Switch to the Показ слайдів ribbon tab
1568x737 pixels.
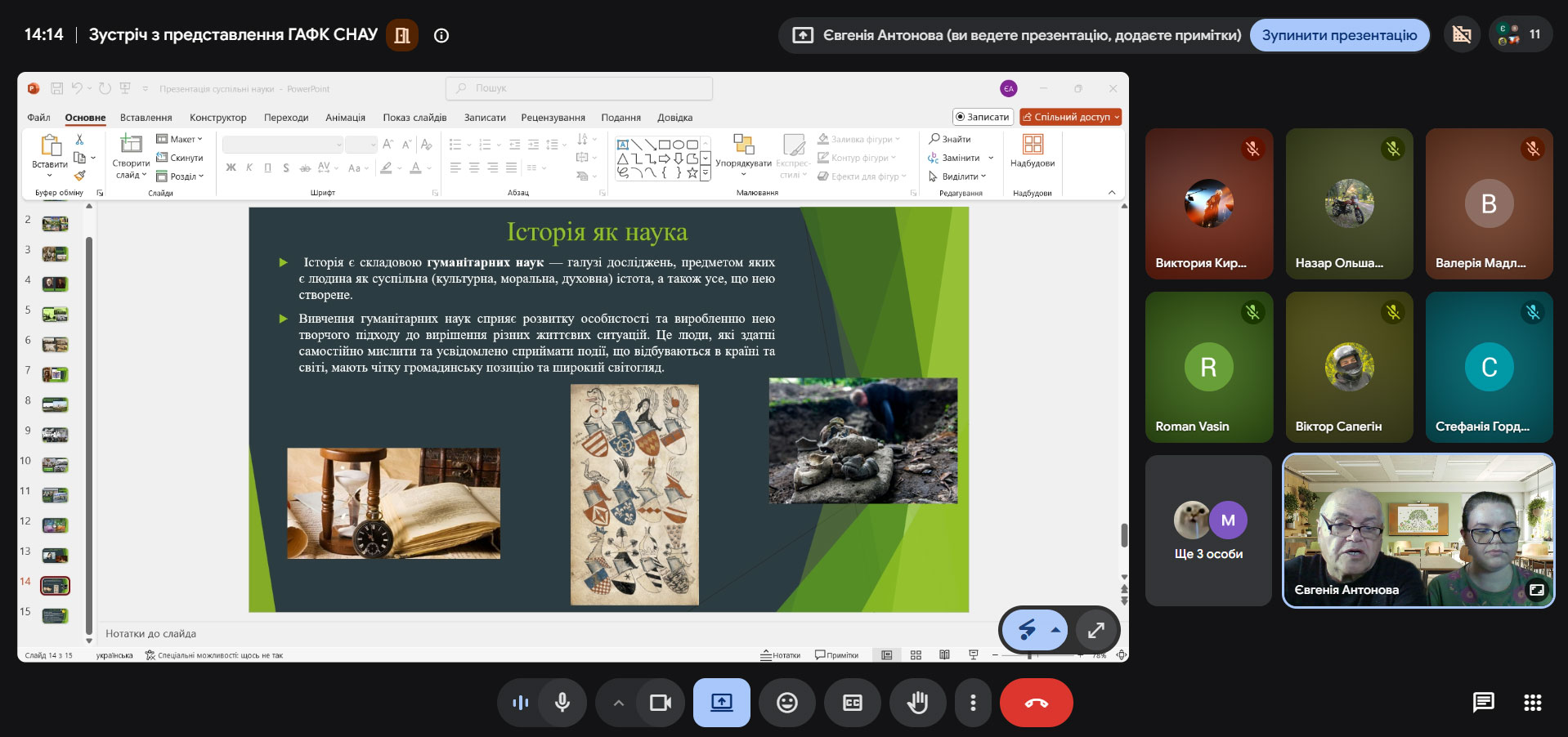415,118
